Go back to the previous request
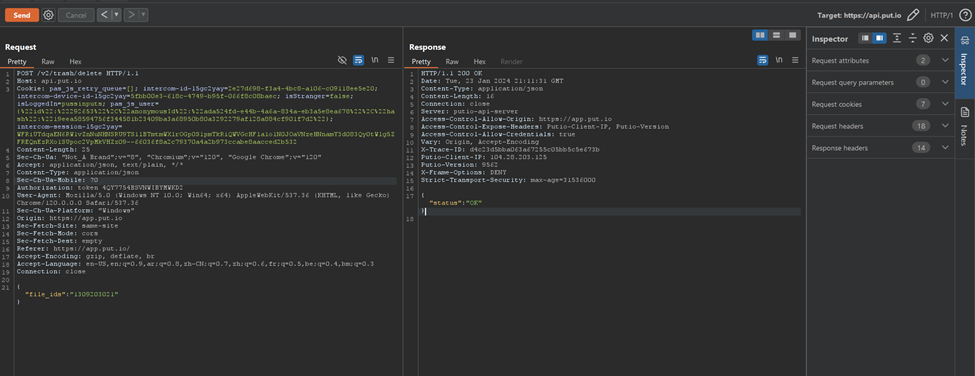The width and height of the screenshot is (975, 376). 104,14
